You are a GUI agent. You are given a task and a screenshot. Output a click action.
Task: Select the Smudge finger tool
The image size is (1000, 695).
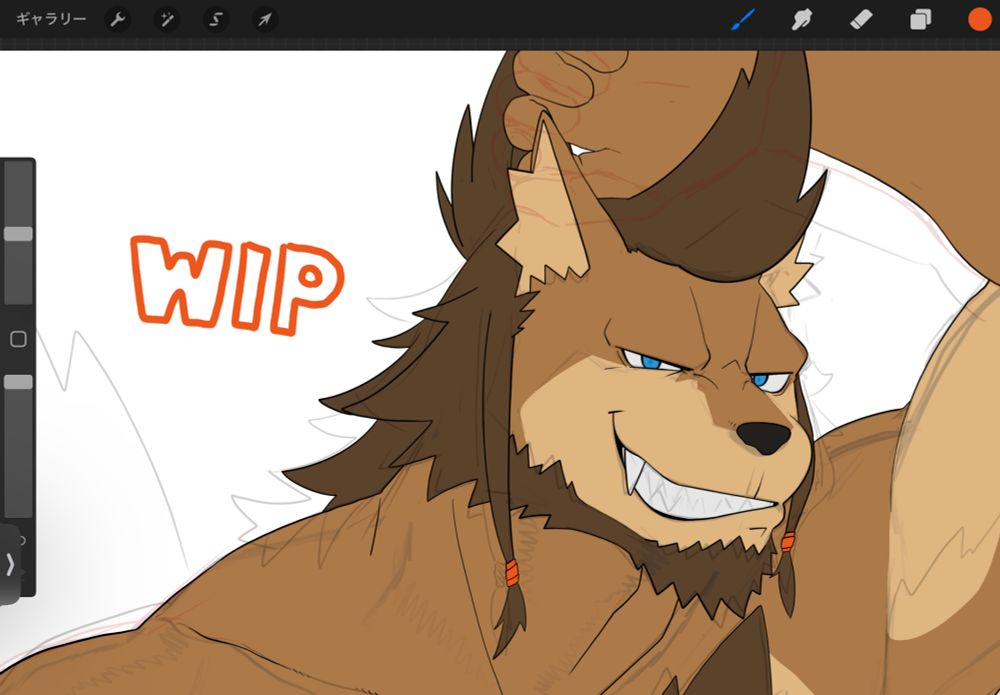click(802, 20)
